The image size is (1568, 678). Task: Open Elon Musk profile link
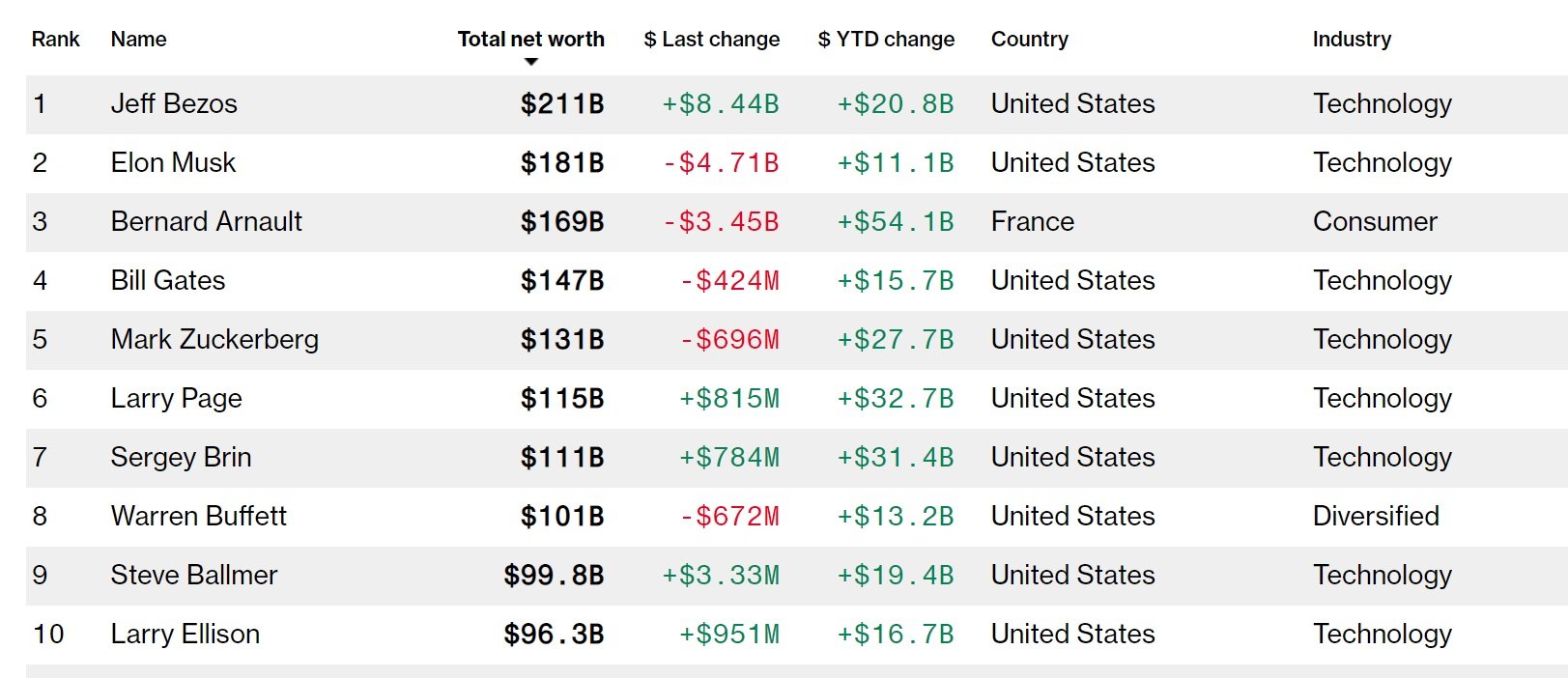point(173,163)
